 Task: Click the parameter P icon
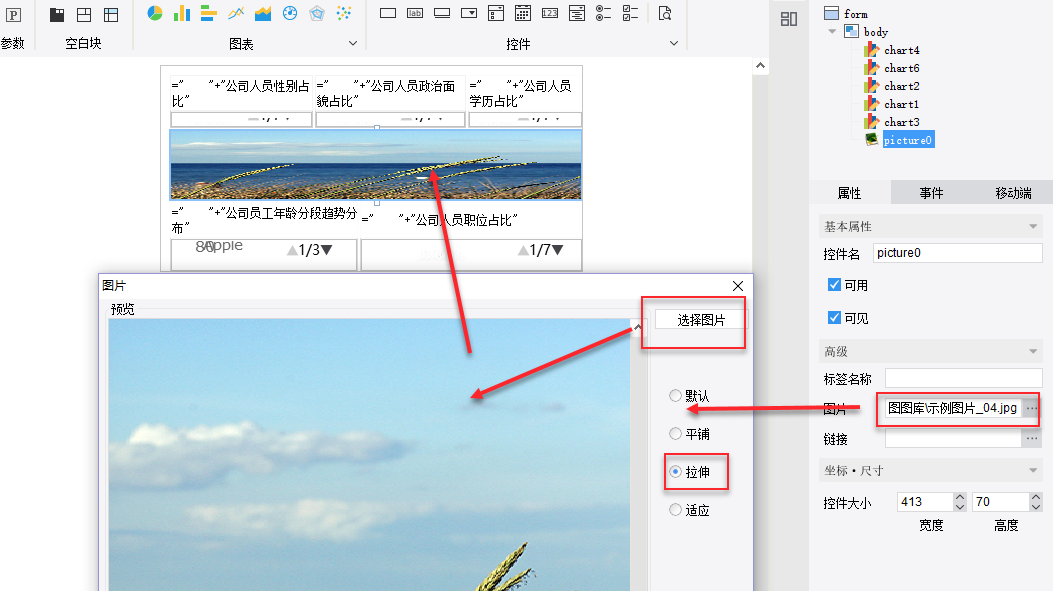click(13, 15)
